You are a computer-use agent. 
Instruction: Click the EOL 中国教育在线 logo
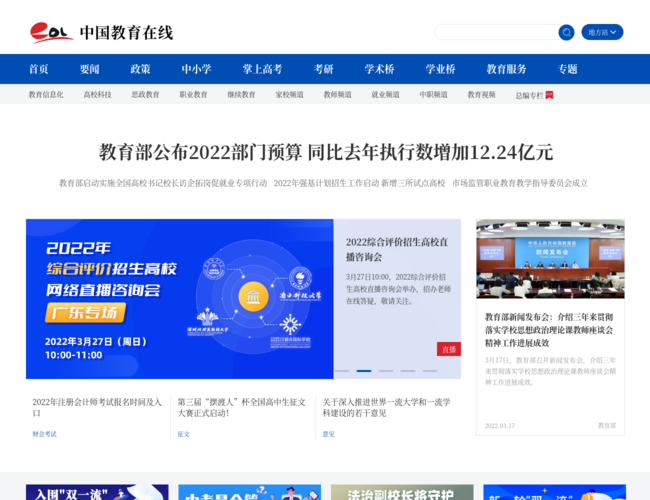(x=101, y=32)
